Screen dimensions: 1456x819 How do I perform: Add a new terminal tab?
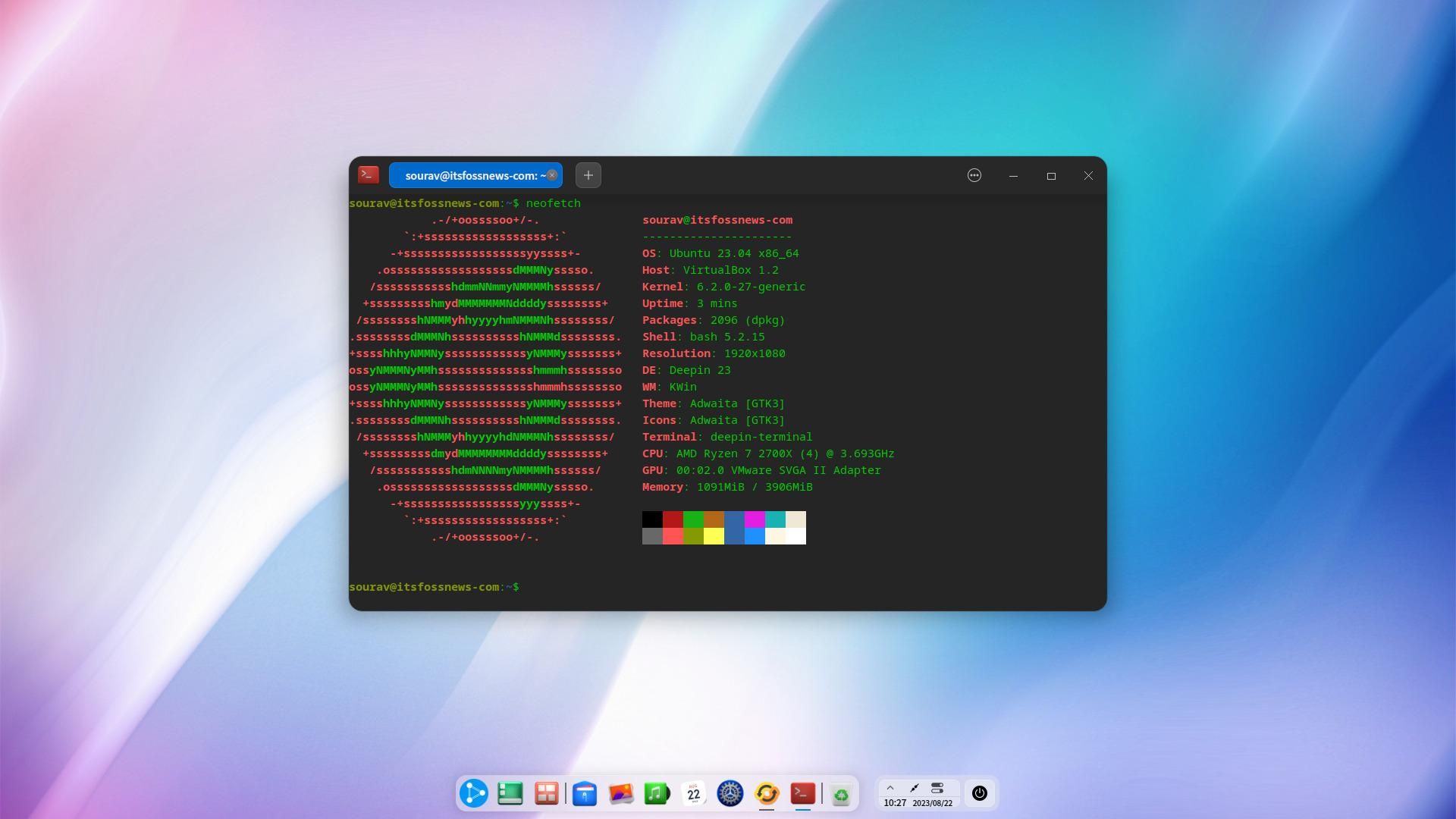point(588,175)
